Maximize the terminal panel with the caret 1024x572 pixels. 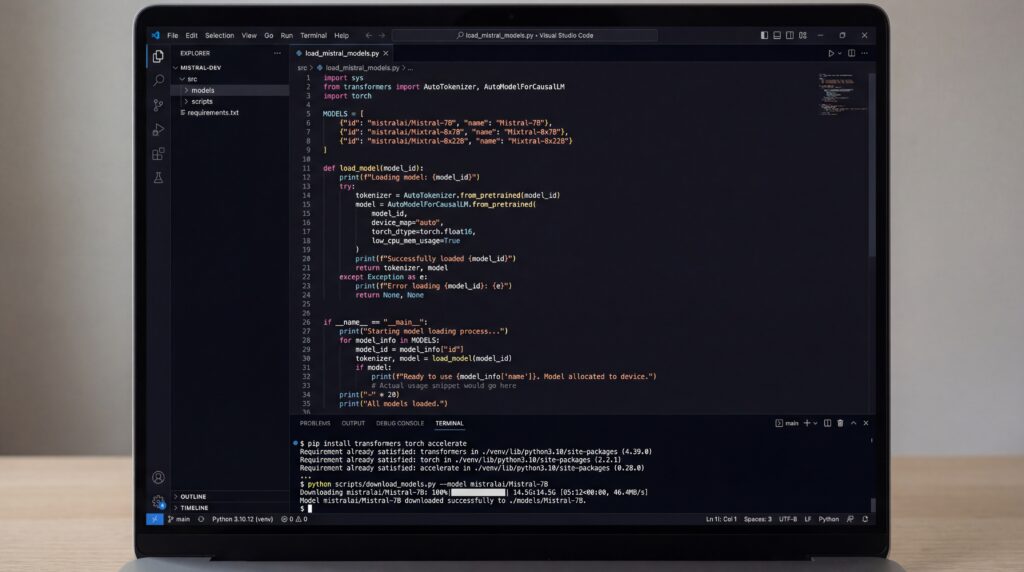click(854, 423)
